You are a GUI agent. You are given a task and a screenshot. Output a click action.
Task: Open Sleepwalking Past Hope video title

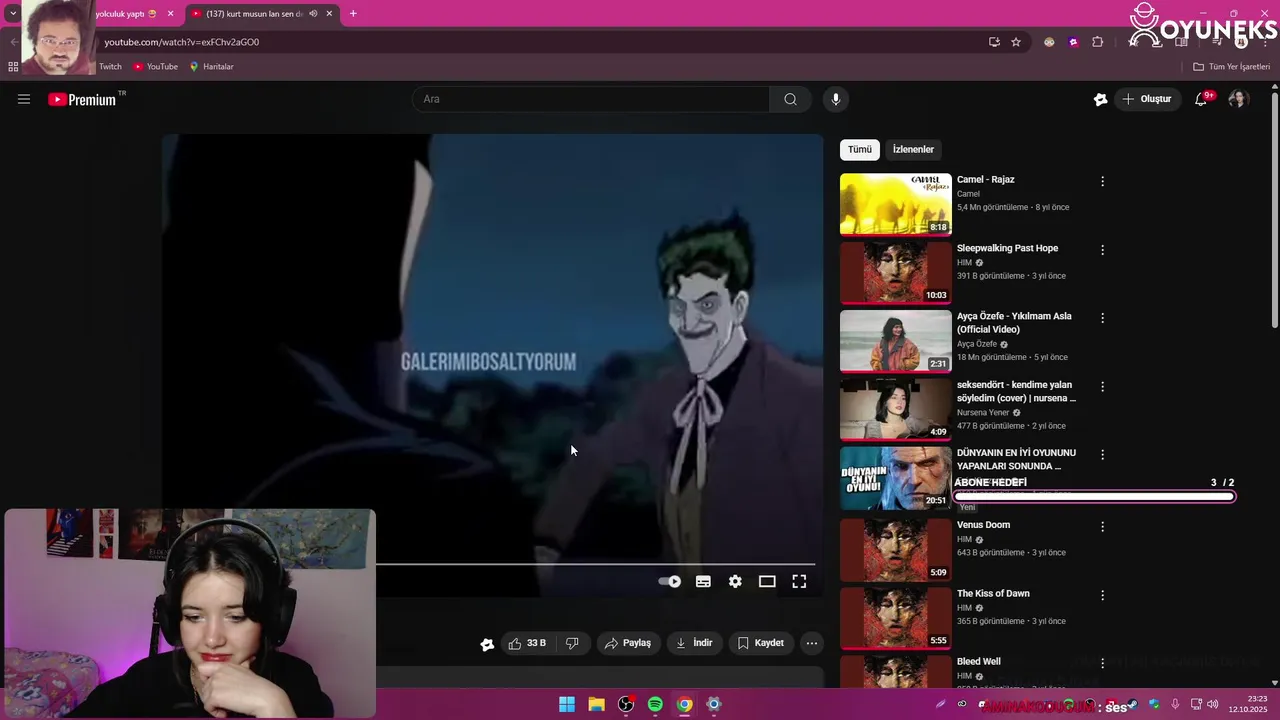tap(1007, 248)
